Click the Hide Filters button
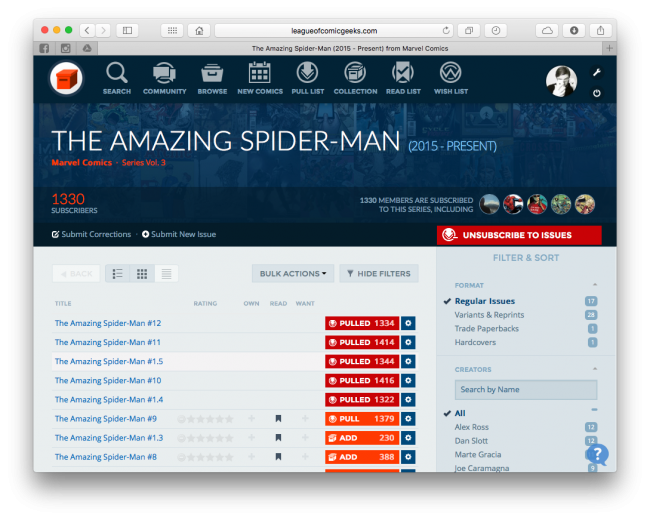Image resolution: width=650 pixels, height=520 pixels. (379, 274)
